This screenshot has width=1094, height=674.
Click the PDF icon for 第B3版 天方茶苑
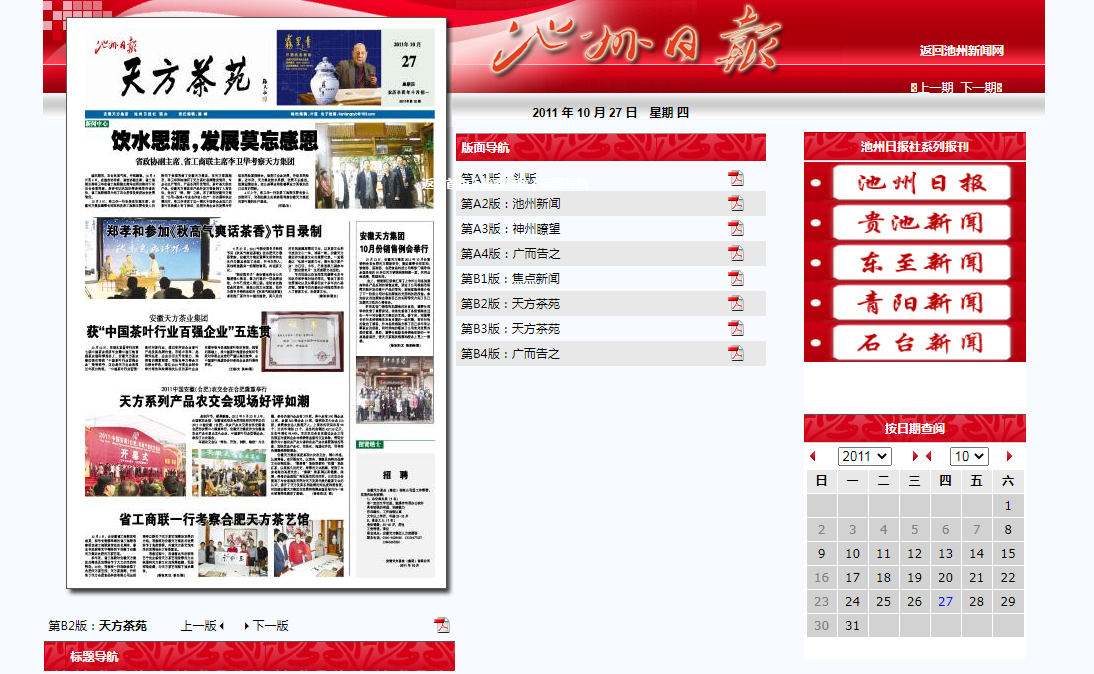click(736, 329)
